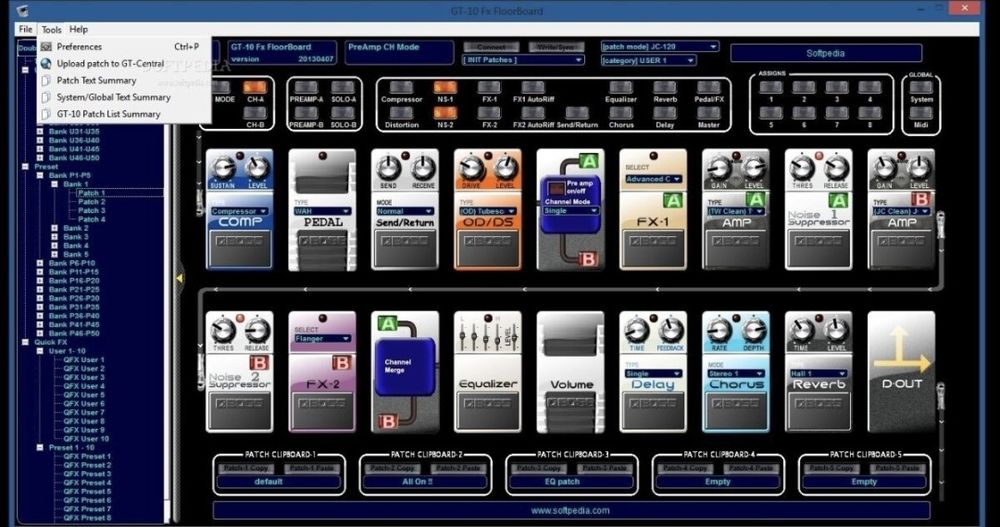Select Patch 1 in the tree

(x=92, y=193)
